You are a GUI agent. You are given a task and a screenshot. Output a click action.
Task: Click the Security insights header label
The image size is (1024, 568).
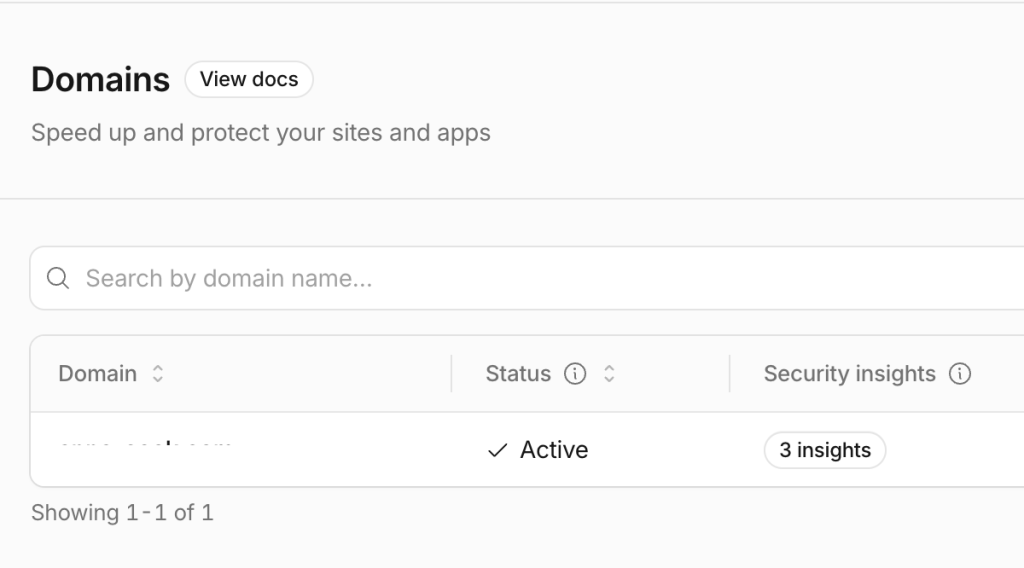(x=850, y=373)
